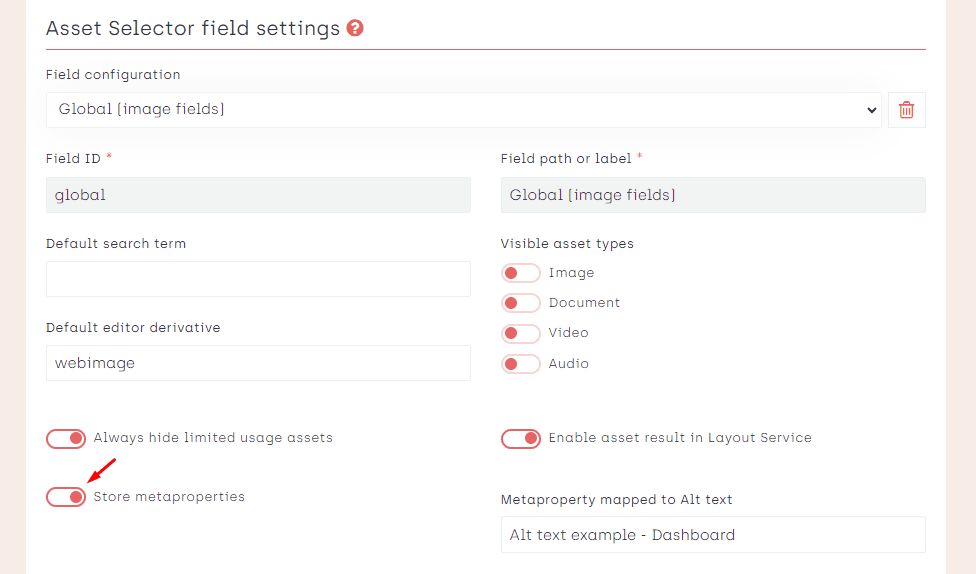Switch off the Store metaproperties toggle
Viewport: 976px width, 574px height.
pyautogui.click(x=66, y=497)
